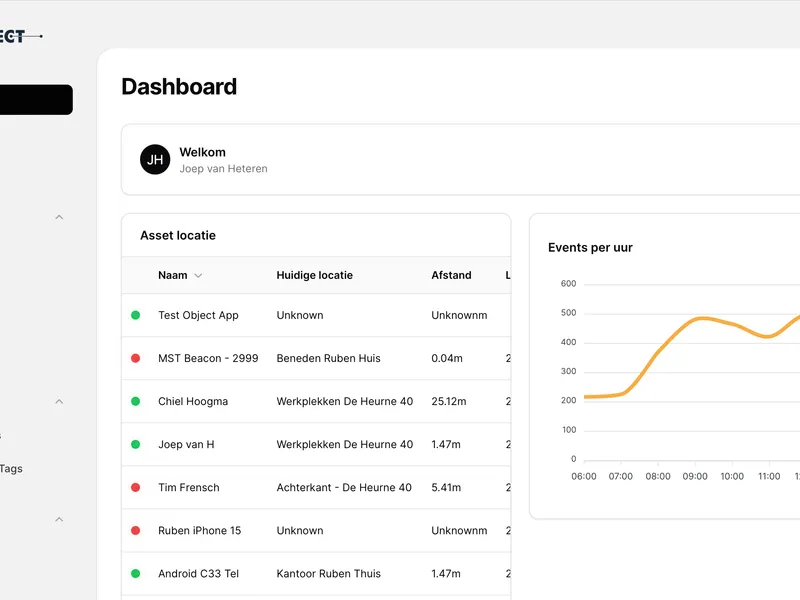Screen dimensions: 800x600
Task: Select the MST Beacon - 2999 table row
Action: [300, 358]
